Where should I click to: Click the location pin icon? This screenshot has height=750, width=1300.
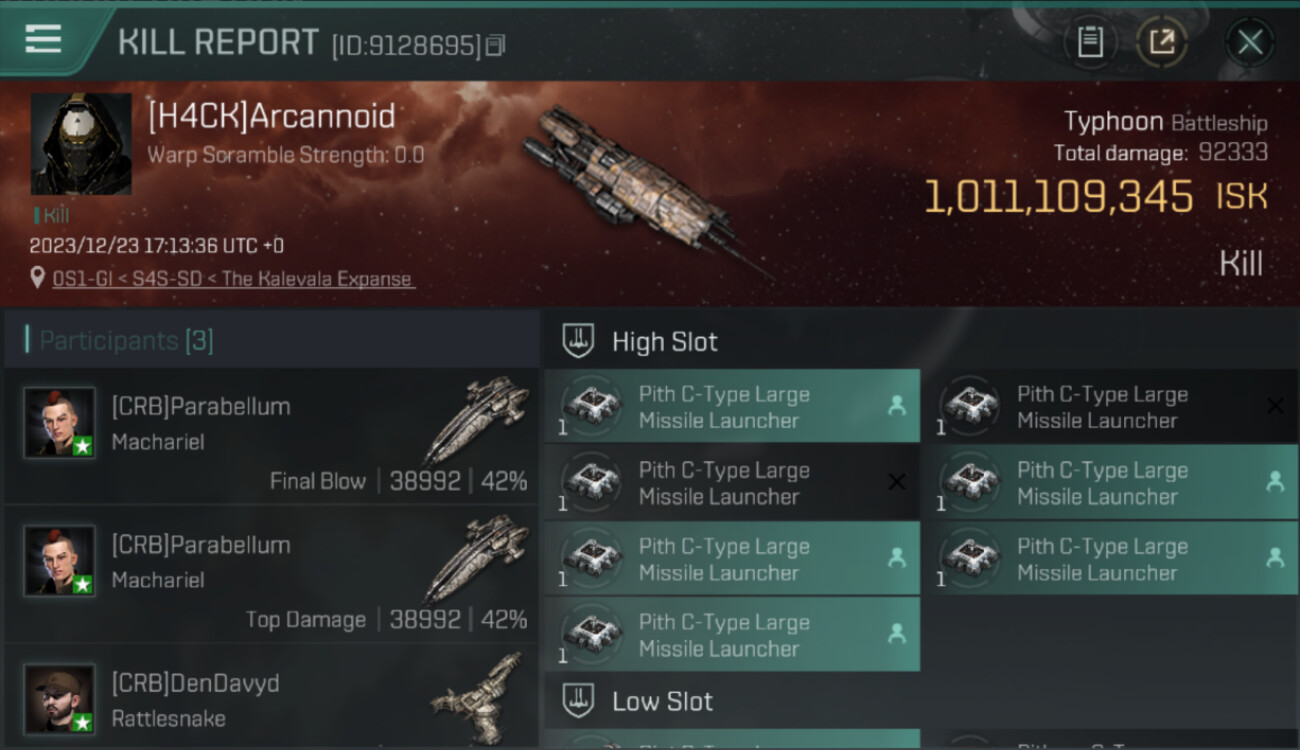(38, 278)
